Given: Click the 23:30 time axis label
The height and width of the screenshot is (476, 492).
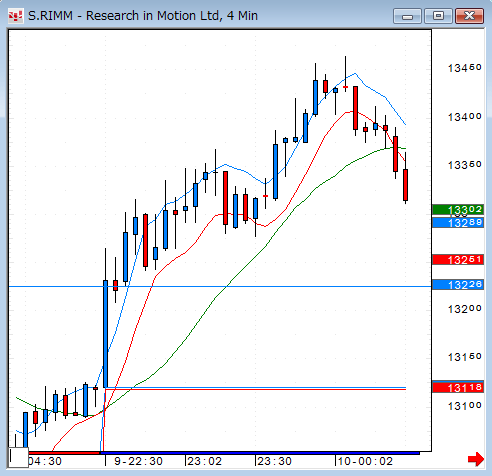Looking at the screenshot, I should click(274, 461).
